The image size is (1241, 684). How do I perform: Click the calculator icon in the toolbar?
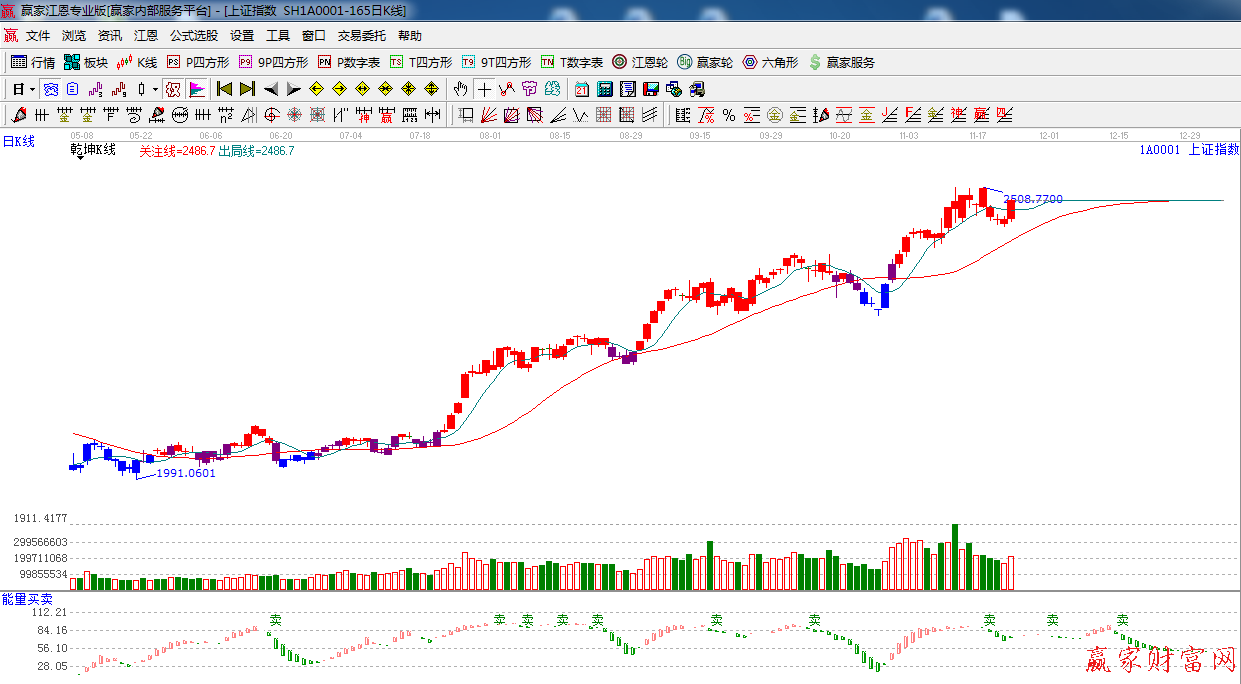tap(604, 89)
